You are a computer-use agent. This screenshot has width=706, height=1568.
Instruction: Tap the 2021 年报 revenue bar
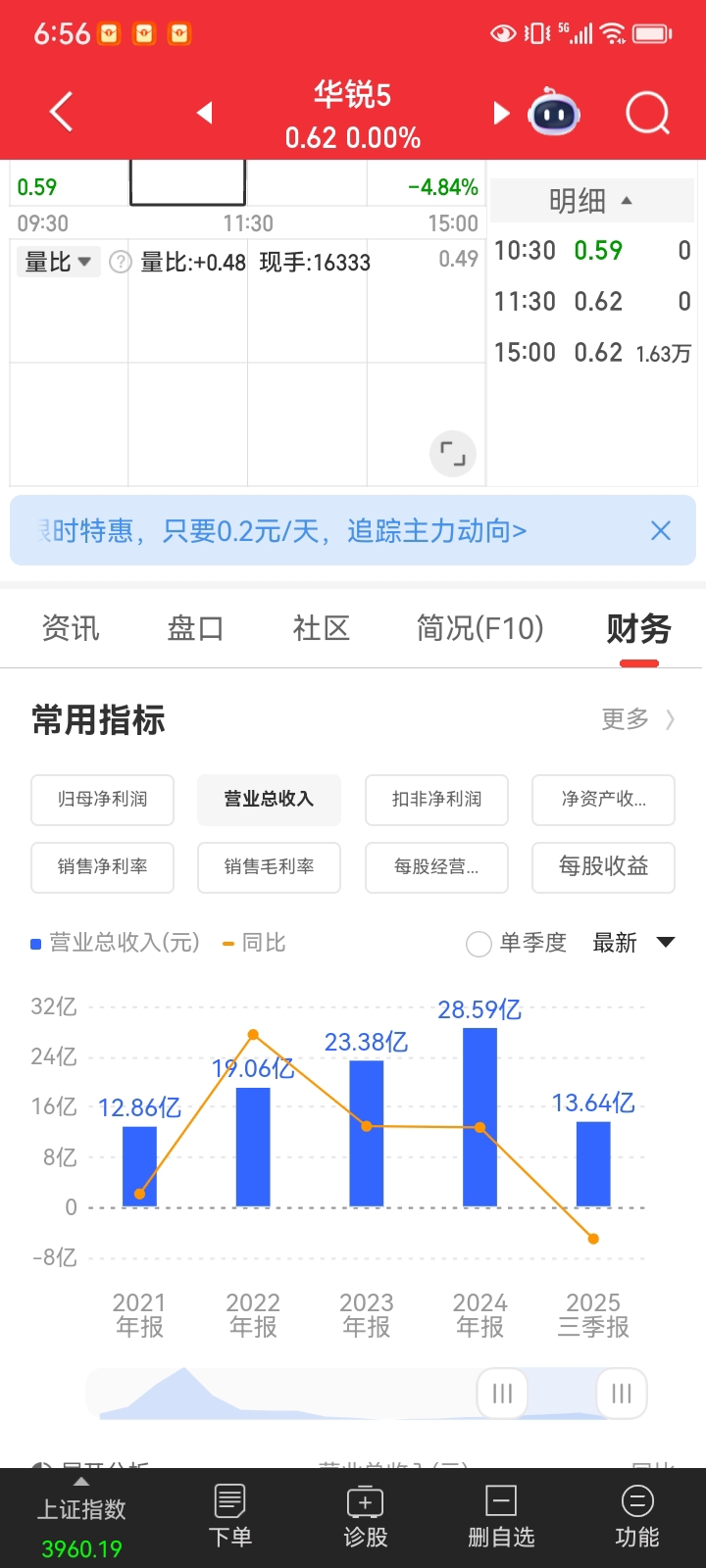139,1166
